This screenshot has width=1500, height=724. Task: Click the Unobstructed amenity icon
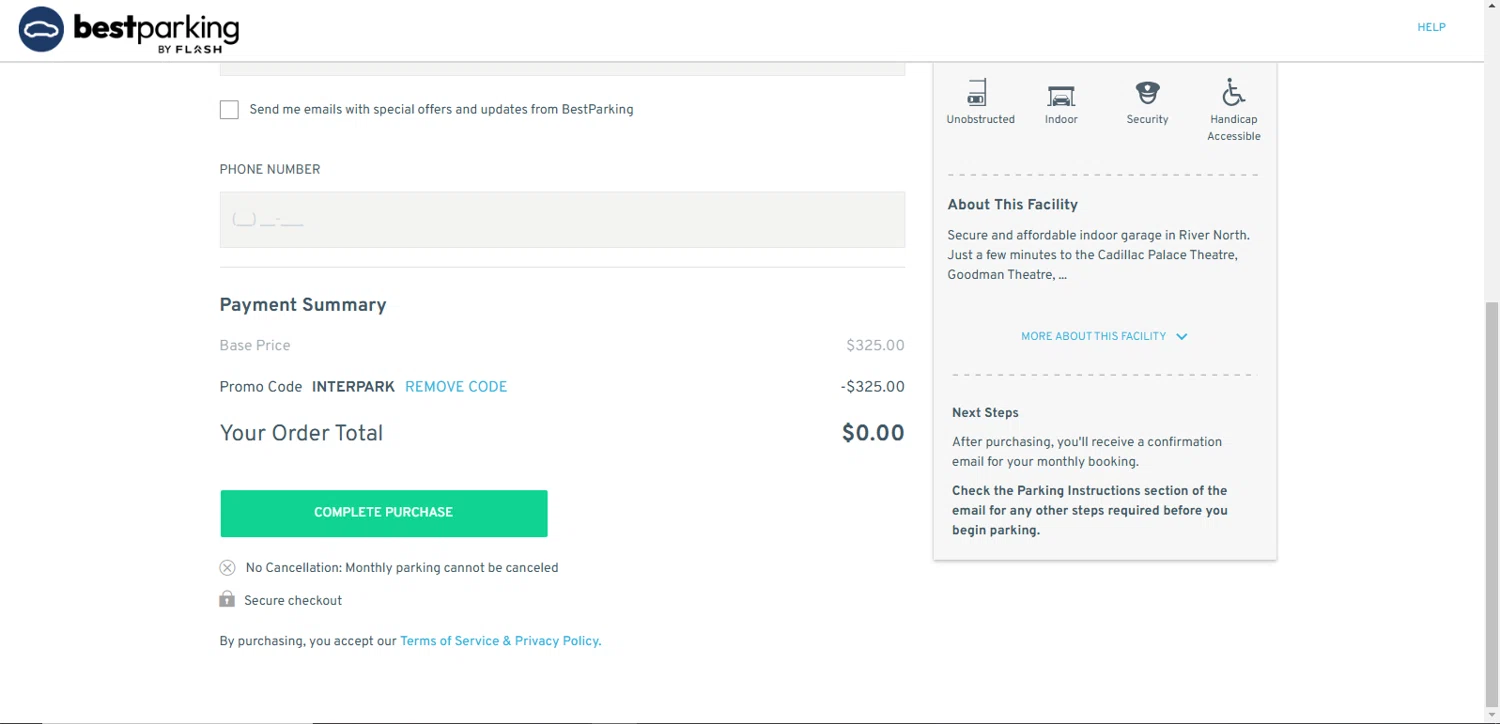pyautogui.click(x=978, y=93)
